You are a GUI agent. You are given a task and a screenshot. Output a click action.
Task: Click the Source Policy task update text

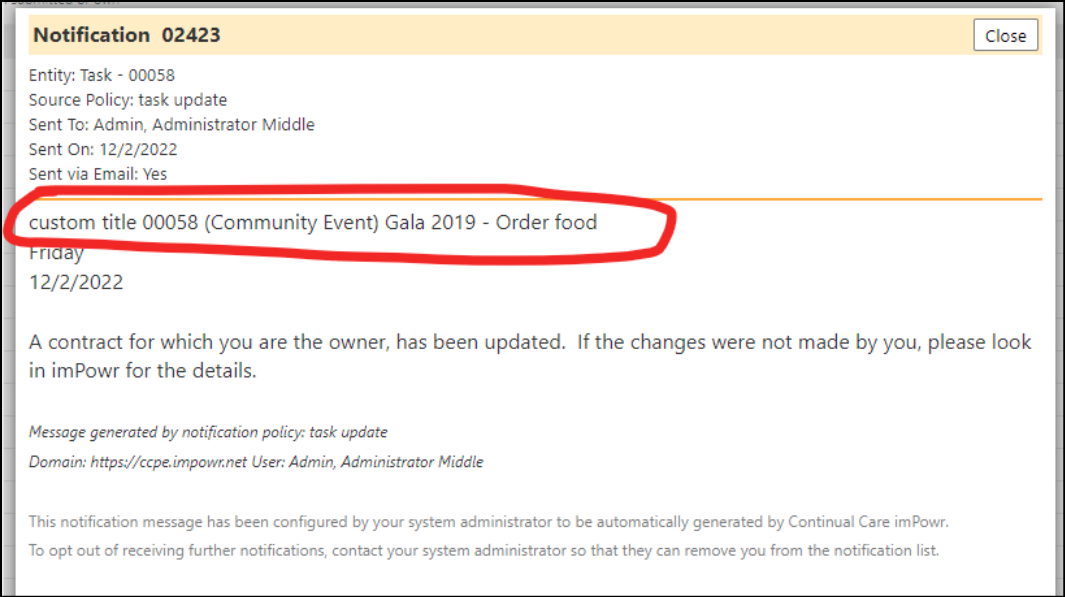pyautogui.click(x=128, y=100)
